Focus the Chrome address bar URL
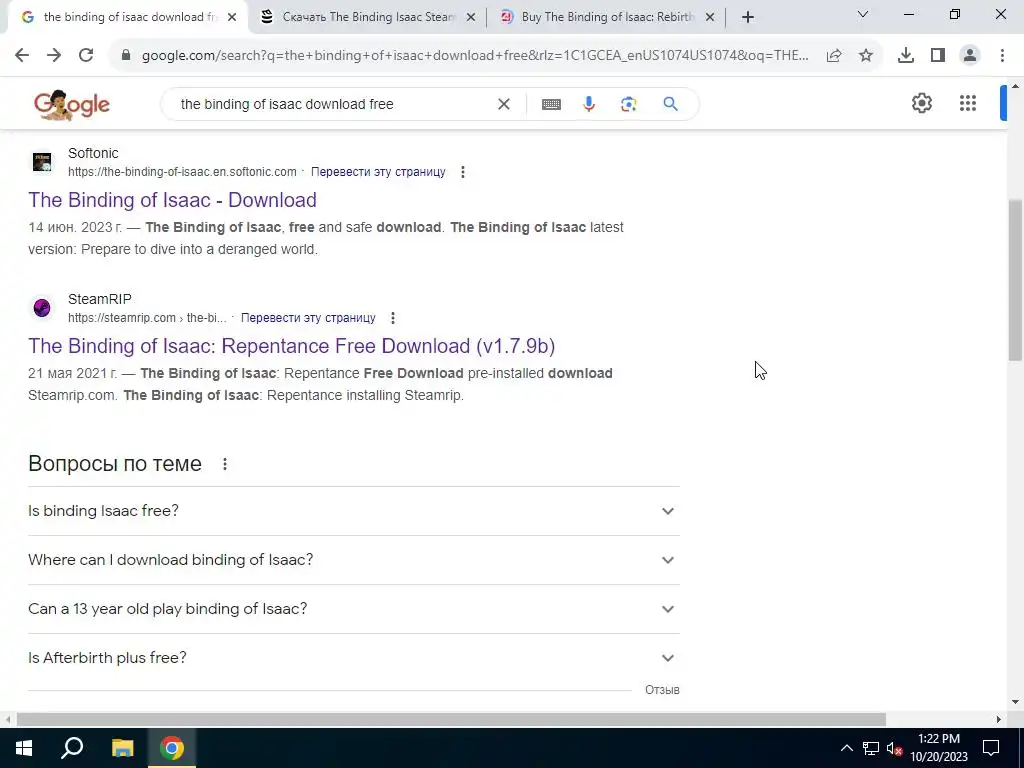The height and width of the screenshot is (768, 1024). (475, 56)
